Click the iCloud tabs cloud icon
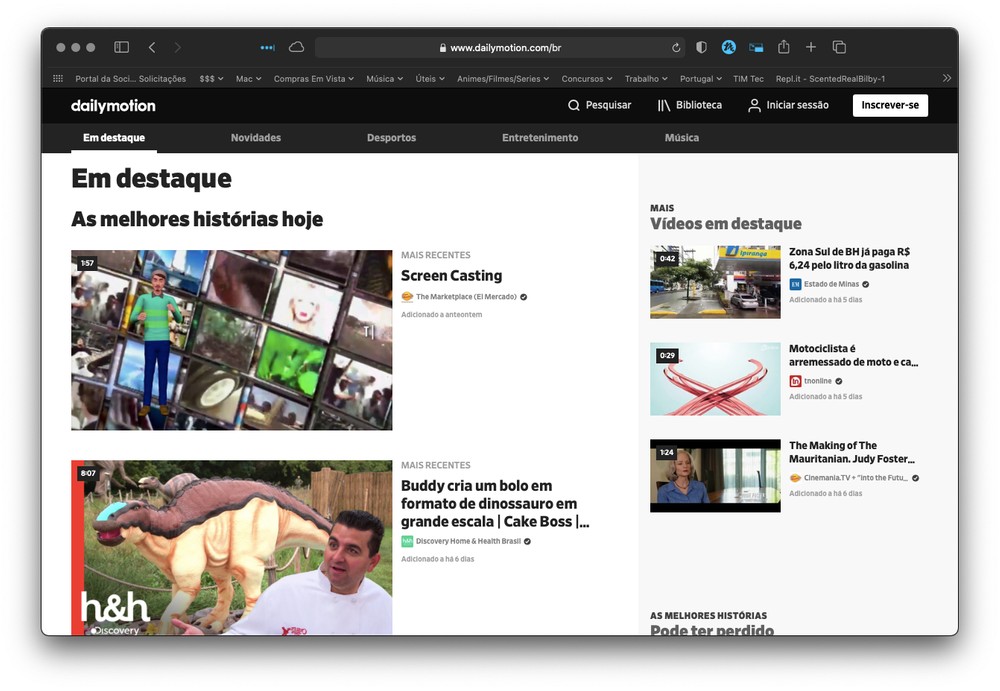The image size is (1000, 691). [x=296, y=47]
